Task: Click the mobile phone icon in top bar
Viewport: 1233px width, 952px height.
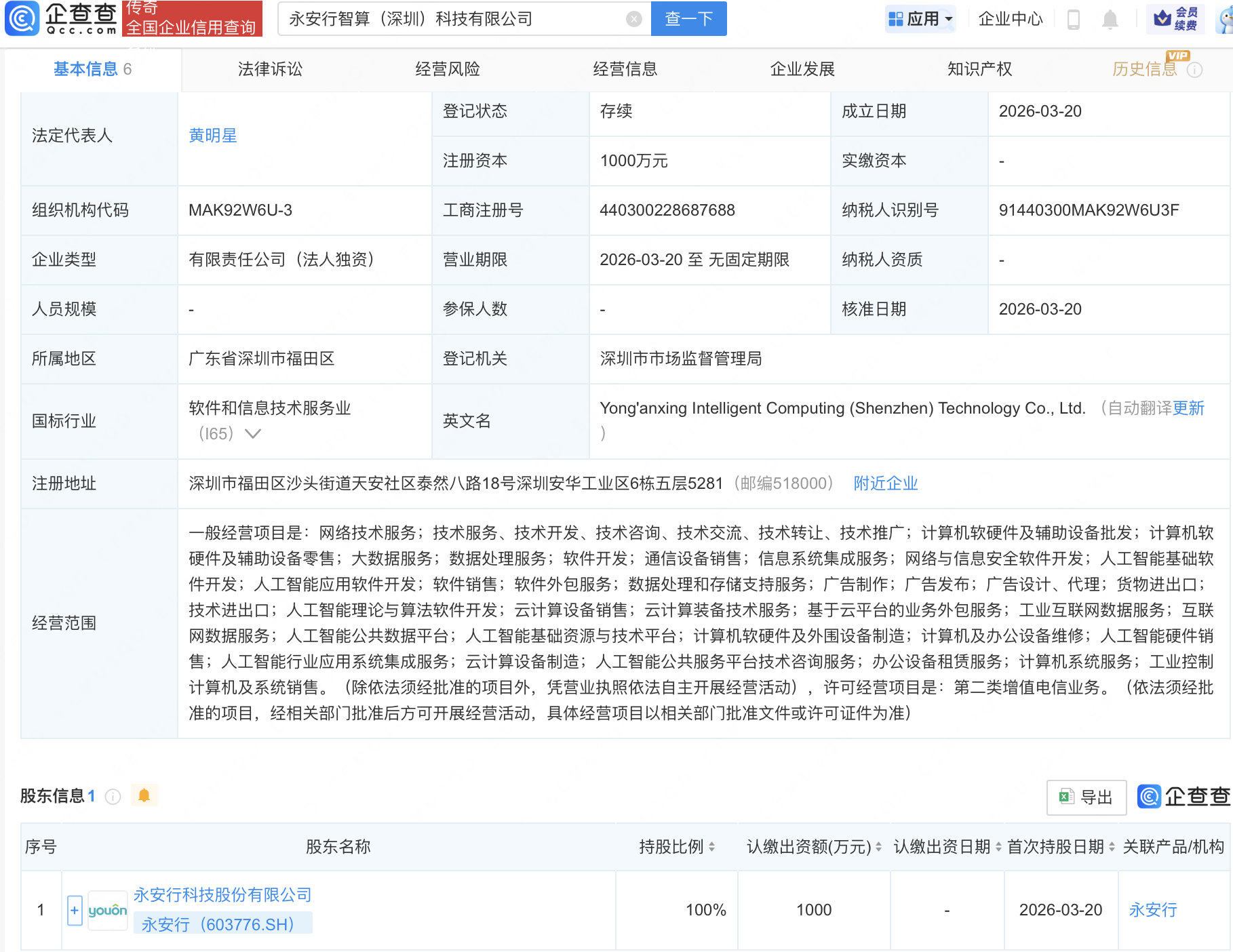Action: 1074,19
